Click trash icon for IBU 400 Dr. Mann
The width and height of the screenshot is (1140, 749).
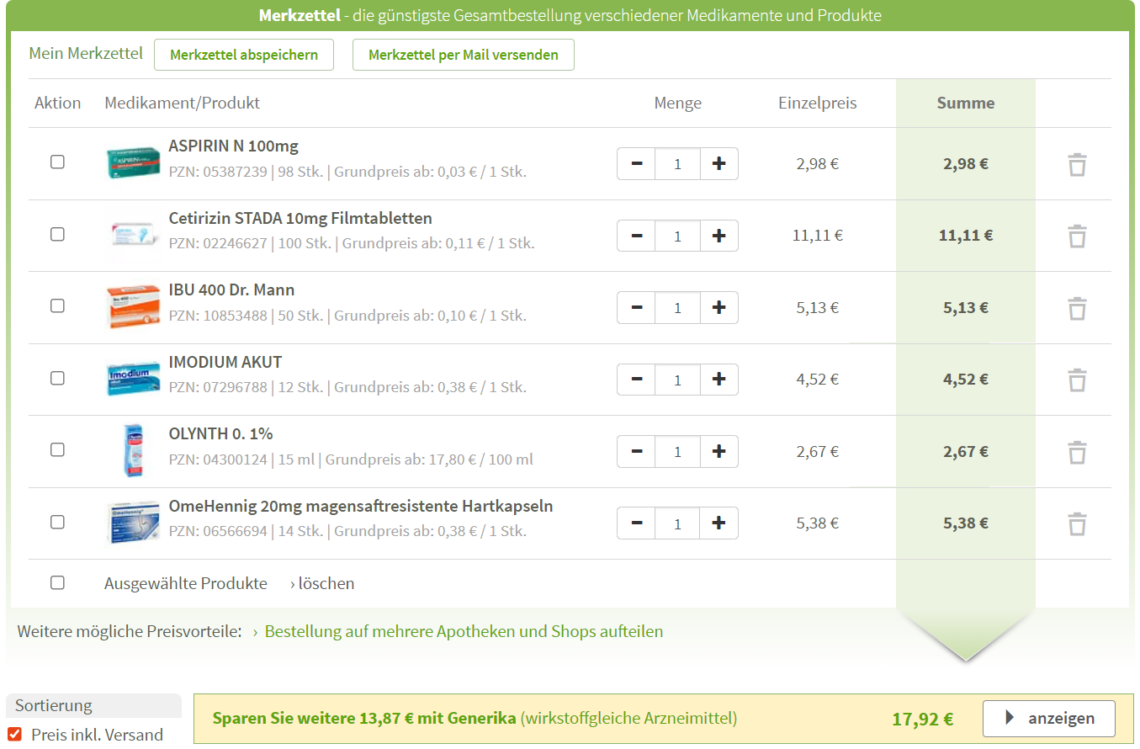click(x=1076, y=308)
